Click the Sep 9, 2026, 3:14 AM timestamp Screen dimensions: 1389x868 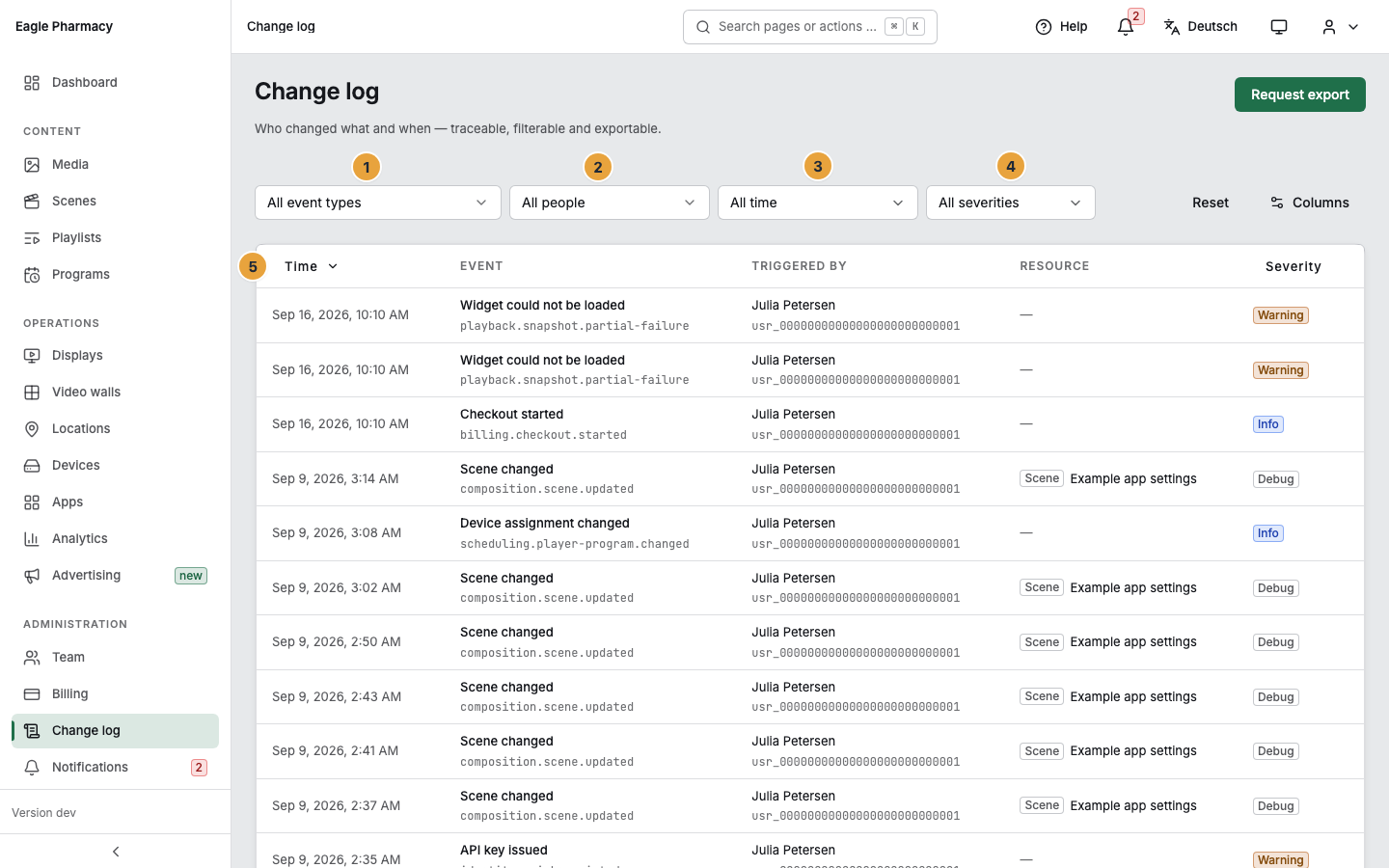point(336,478)
